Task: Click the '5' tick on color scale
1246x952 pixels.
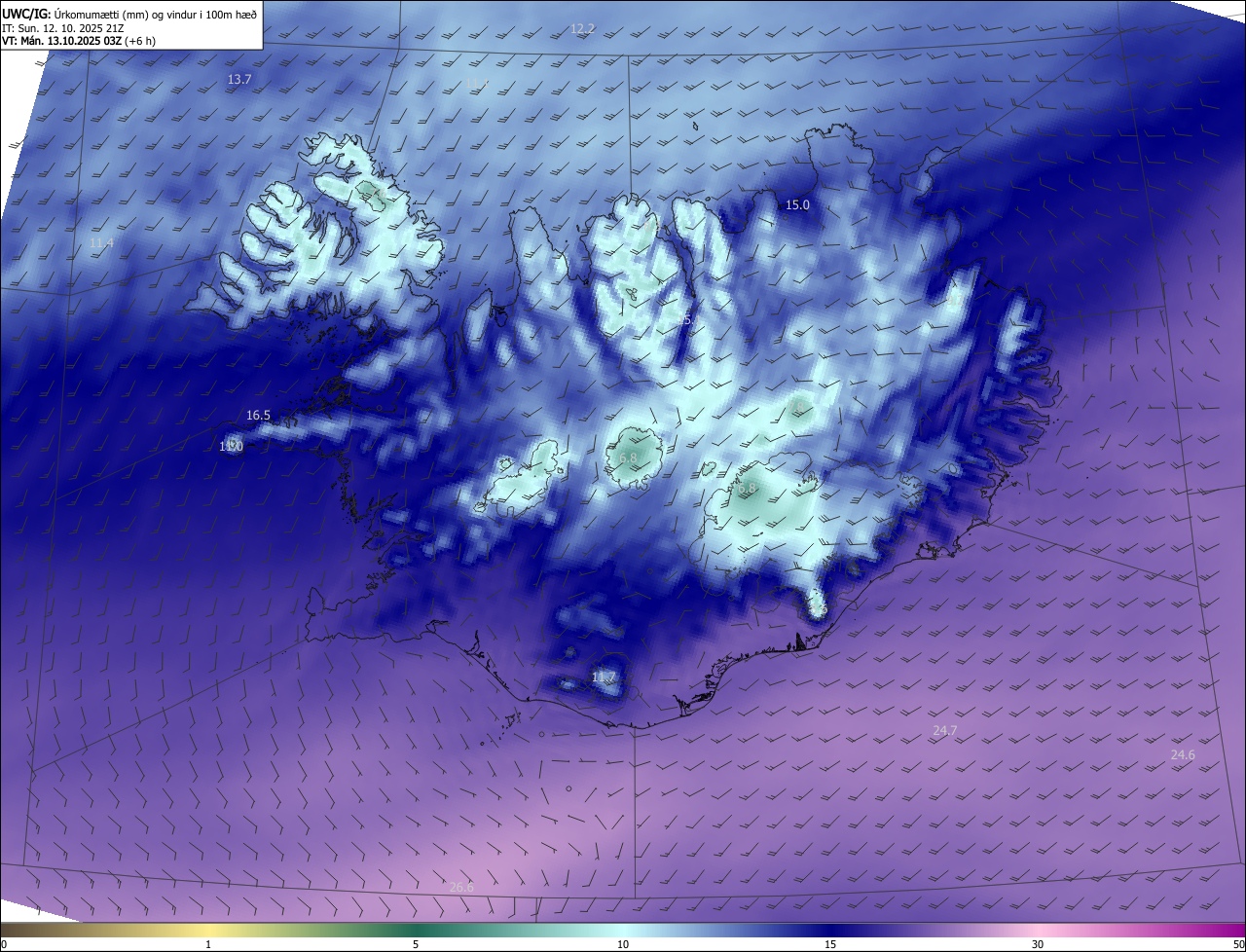Action: pos(416,944)
